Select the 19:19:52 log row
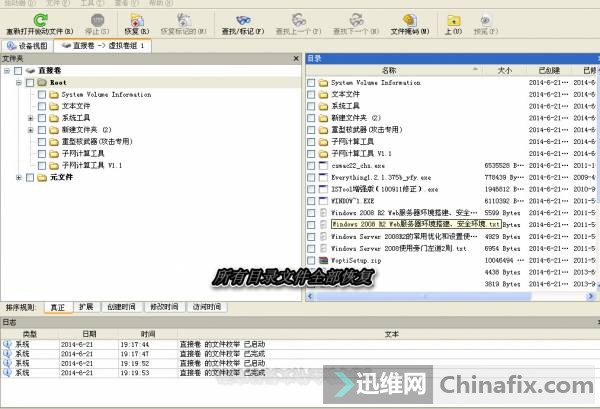This screenshot has height=409, width=600. point(300,363)
